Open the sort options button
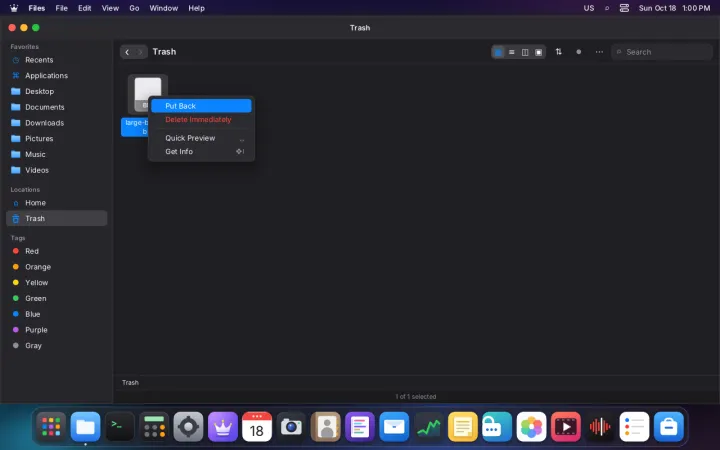Screen dimensions: 720x450 pyautogui.click(x=558, y=52)
